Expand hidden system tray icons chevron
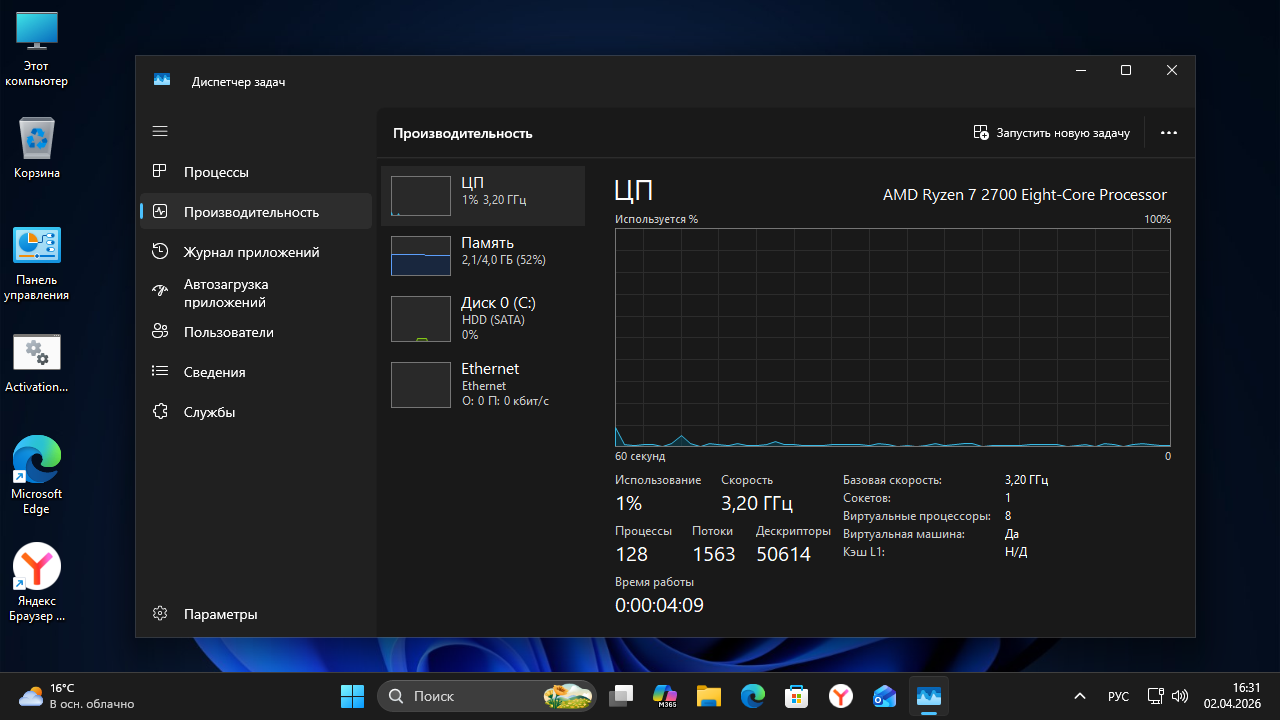Viewport: 1280px width, 720px height. tap(1079, 696)
